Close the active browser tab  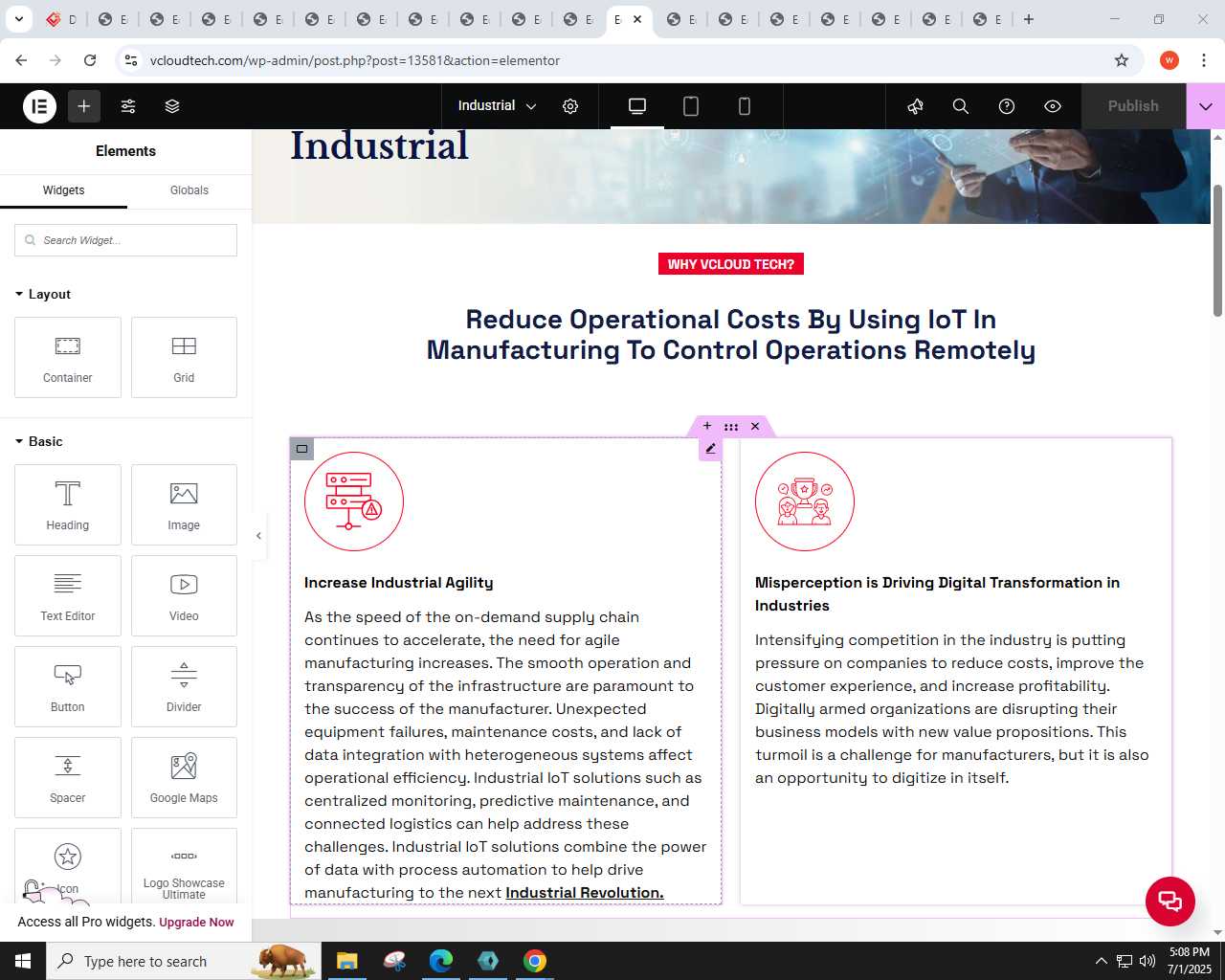coord(637,19)
